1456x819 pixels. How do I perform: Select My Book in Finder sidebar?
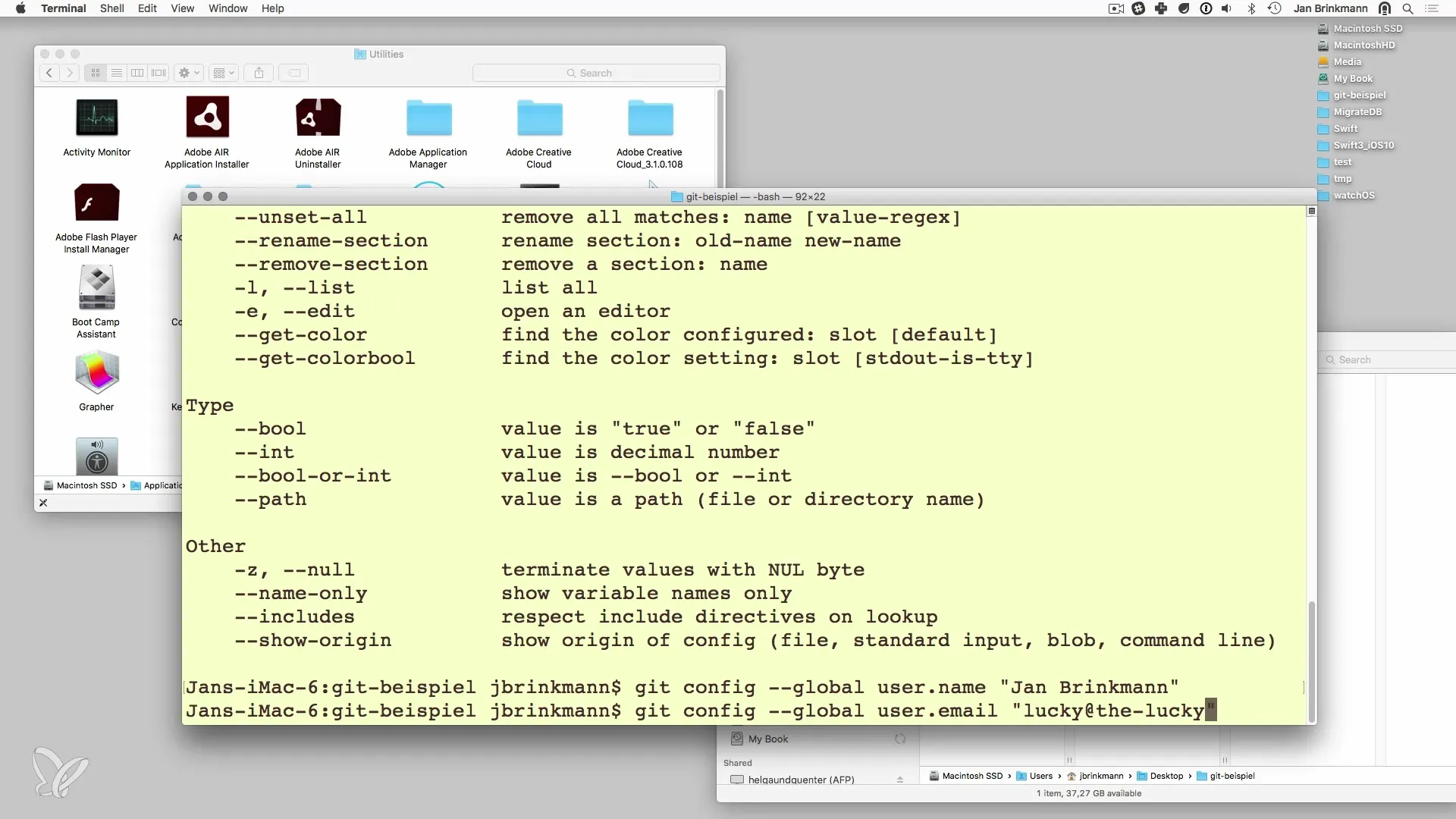[767, 739]
